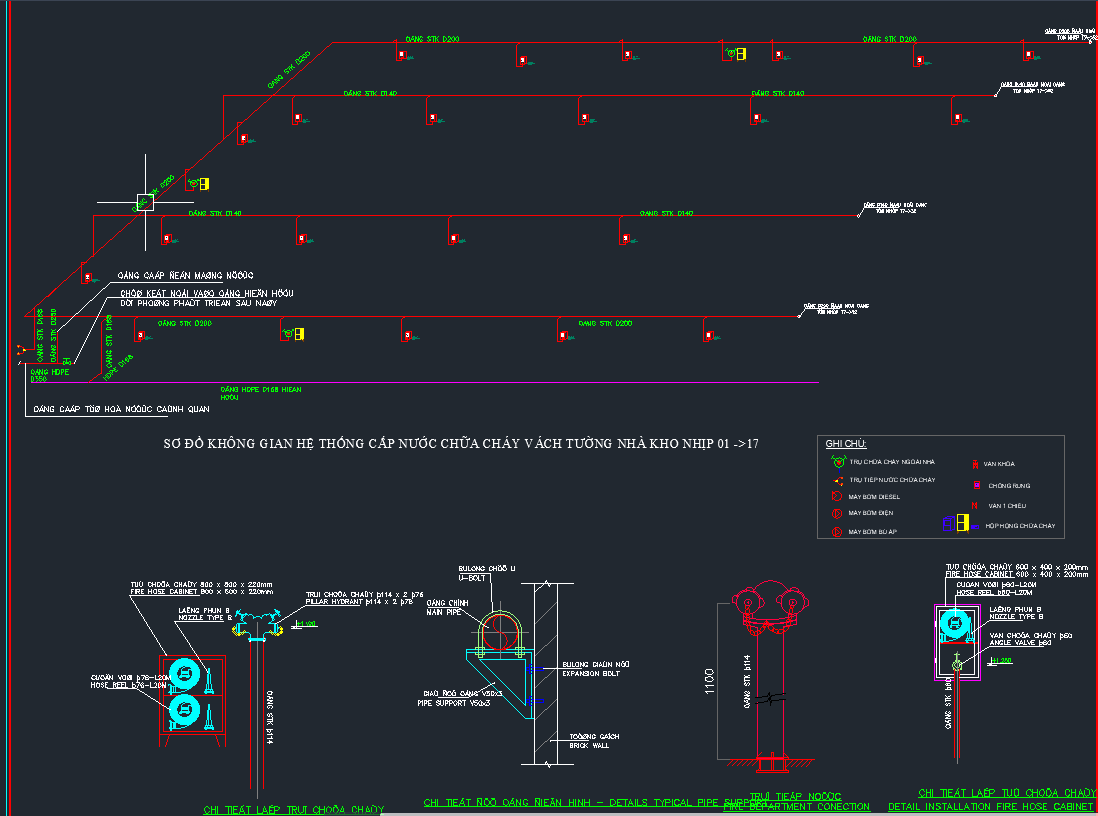Click the outdoor fire hydrant legend symbol

[x=838, y=462]
